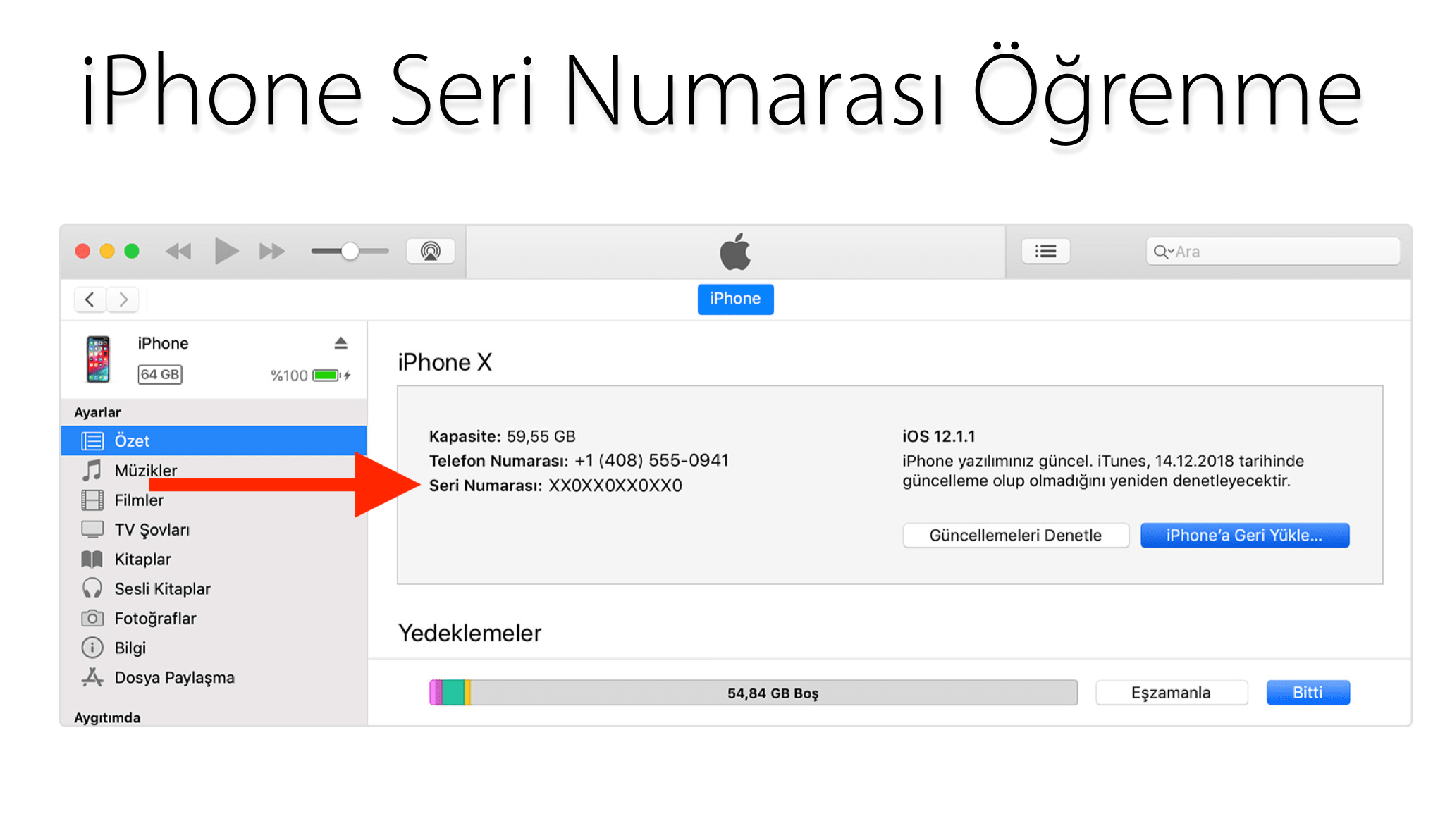Open the Bilgi section in the sidebar
Viewport: 1445px width, 840px height.
[x=131, y=648]
